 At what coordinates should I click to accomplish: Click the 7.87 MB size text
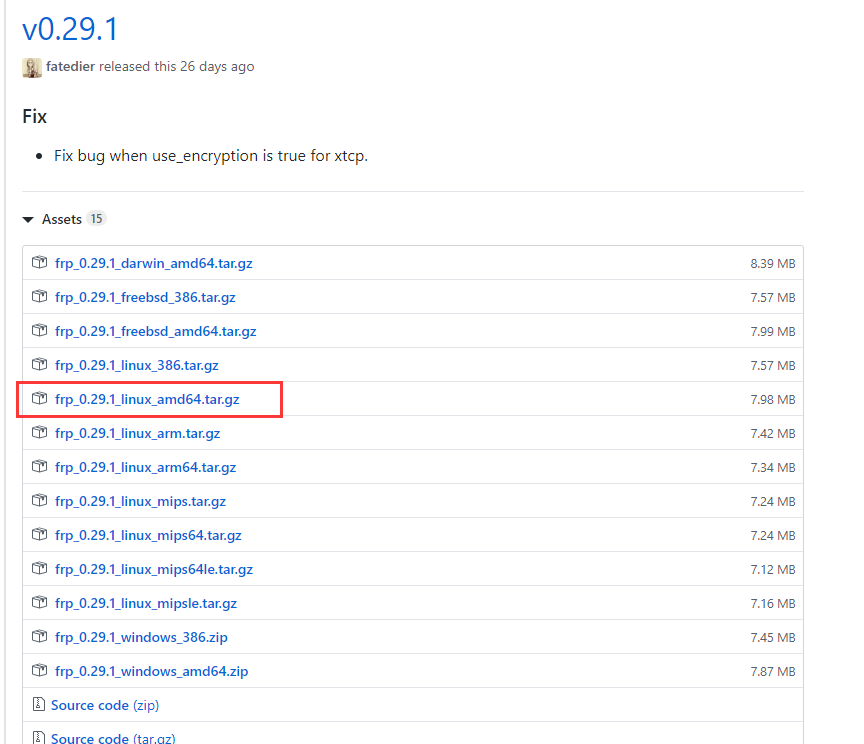point(773,672)
